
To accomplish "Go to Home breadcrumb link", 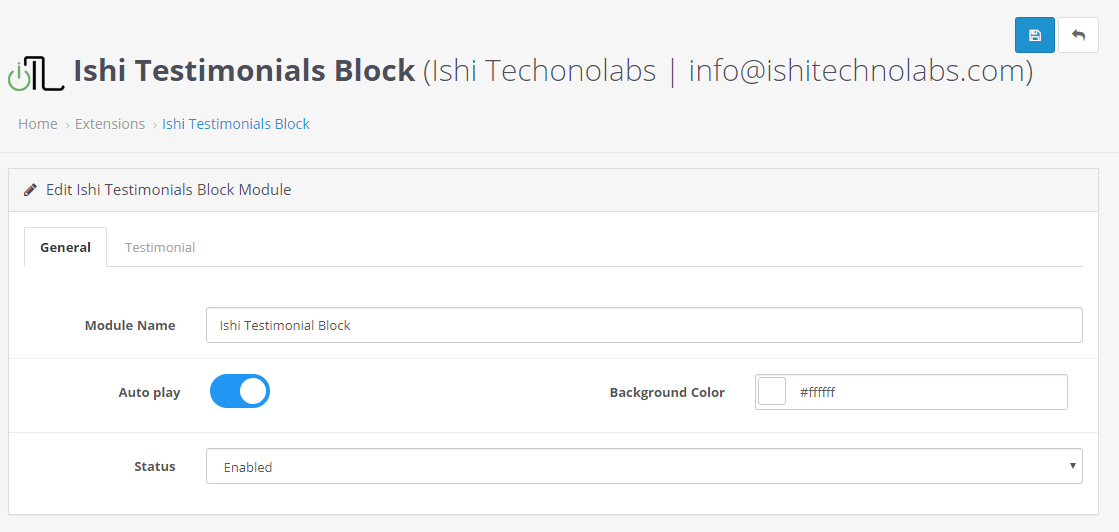I will pos(38,124).
